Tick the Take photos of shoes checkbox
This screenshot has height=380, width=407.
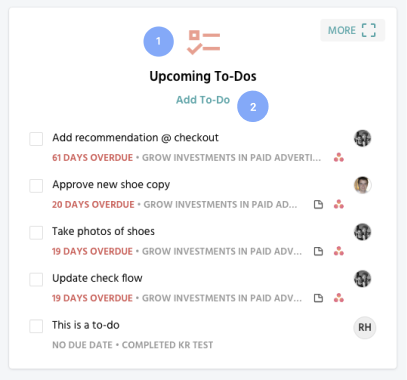click(36, 233)
